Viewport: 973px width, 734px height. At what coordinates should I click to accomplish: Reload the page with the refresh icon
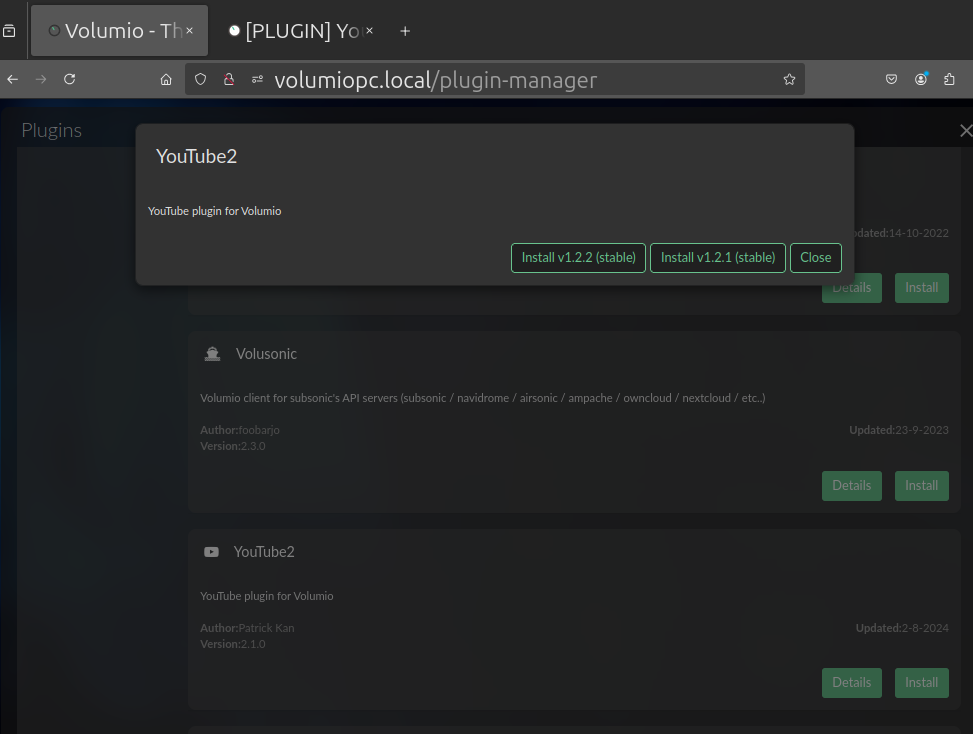tap(70, 79)
